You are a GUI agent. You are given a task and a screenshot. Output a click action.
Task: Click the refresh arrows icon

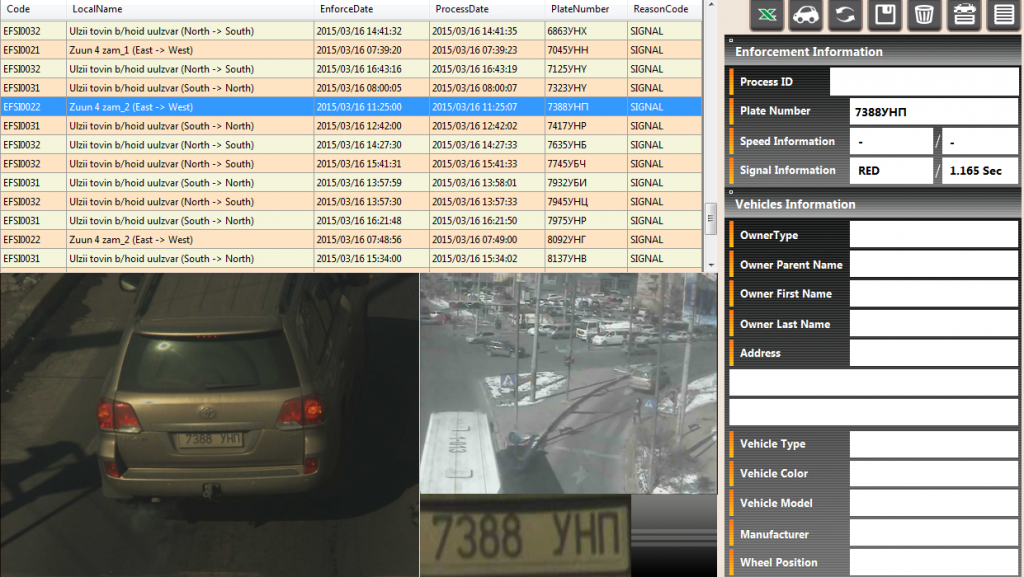click(845, 15)
